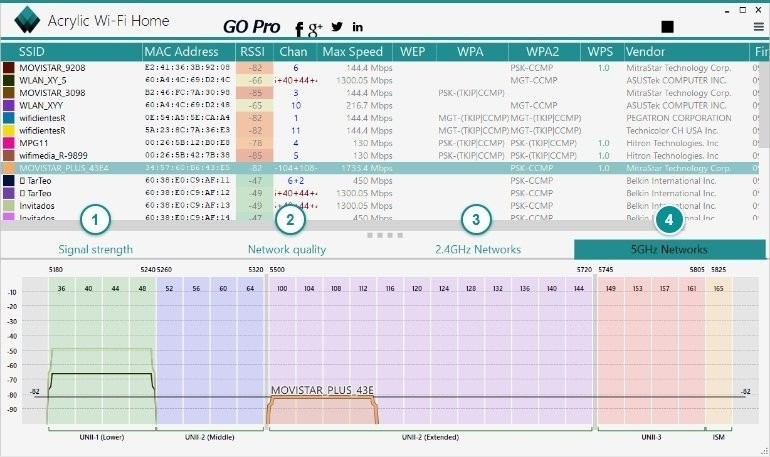Click PEGATRON CORPORATION vendor cell
Screen dimensions: 770x457
coord(679,118)
